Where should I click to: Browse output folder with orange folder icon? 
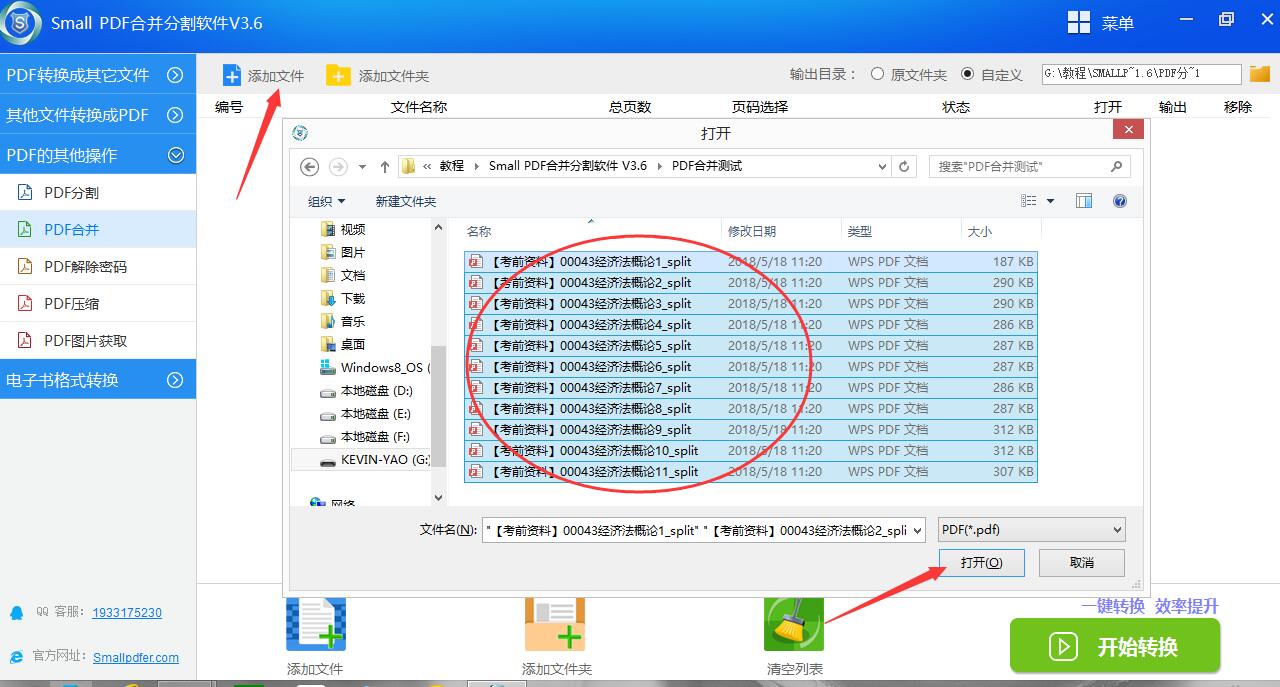click(1260, 74)
